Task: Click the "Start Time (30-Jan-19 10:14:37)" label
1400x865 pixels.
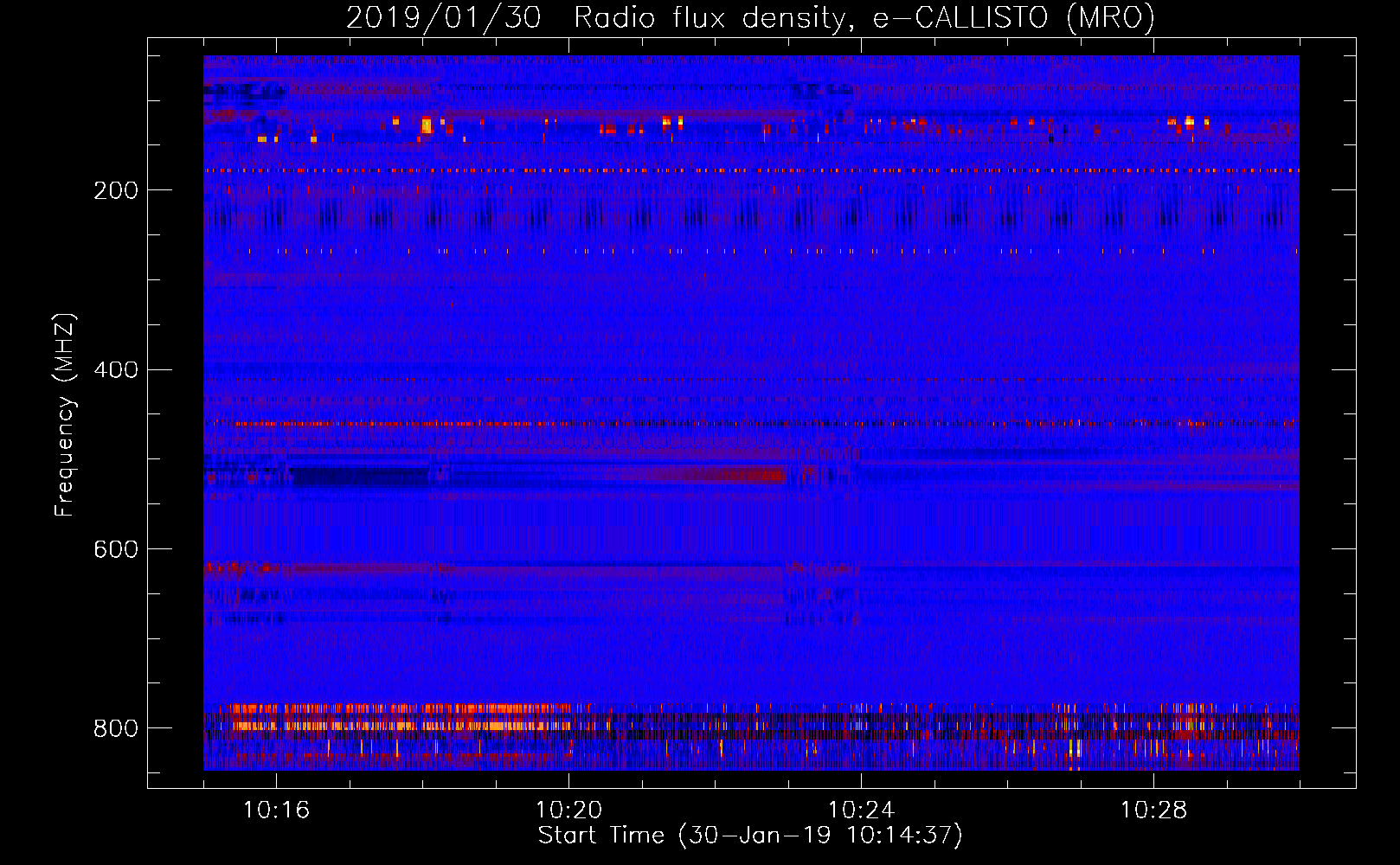Action: coord(750,836)
